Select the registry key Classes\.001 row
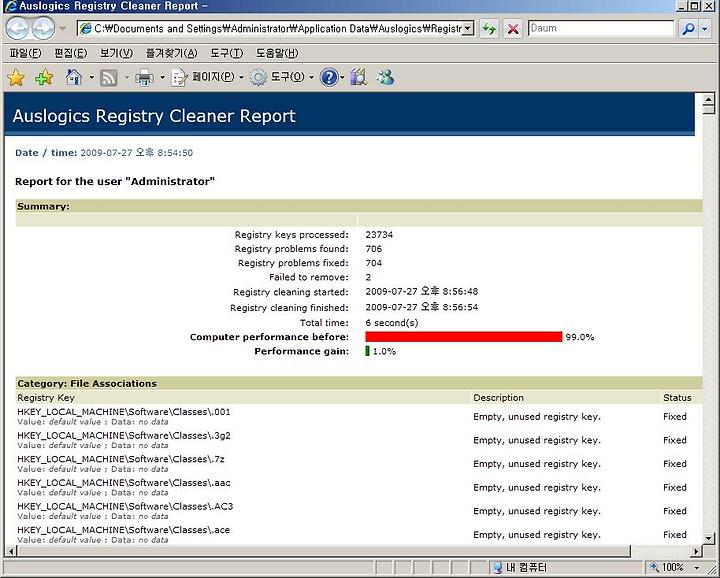Screen dimensions: 720x578 (359, 416)
